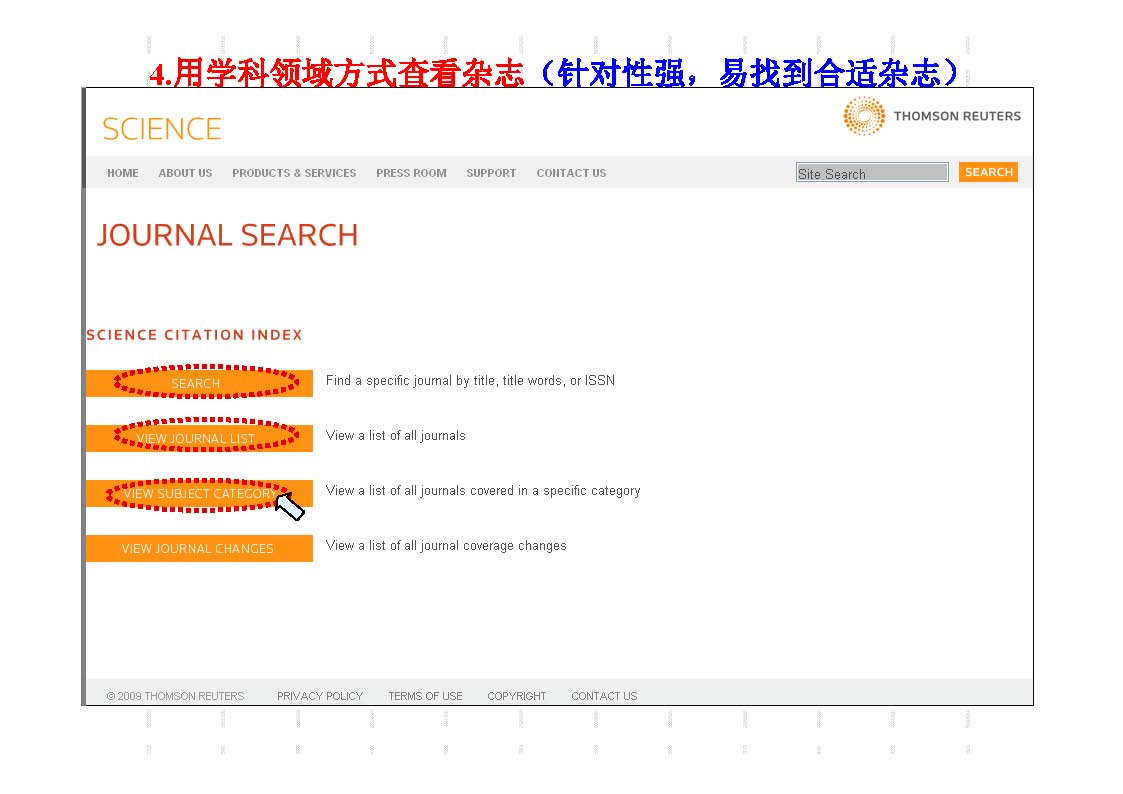Open the SUPPORT navigation item
This screenshot has width=1123, height=794.
pyautogui.click(x=491, y=173)
